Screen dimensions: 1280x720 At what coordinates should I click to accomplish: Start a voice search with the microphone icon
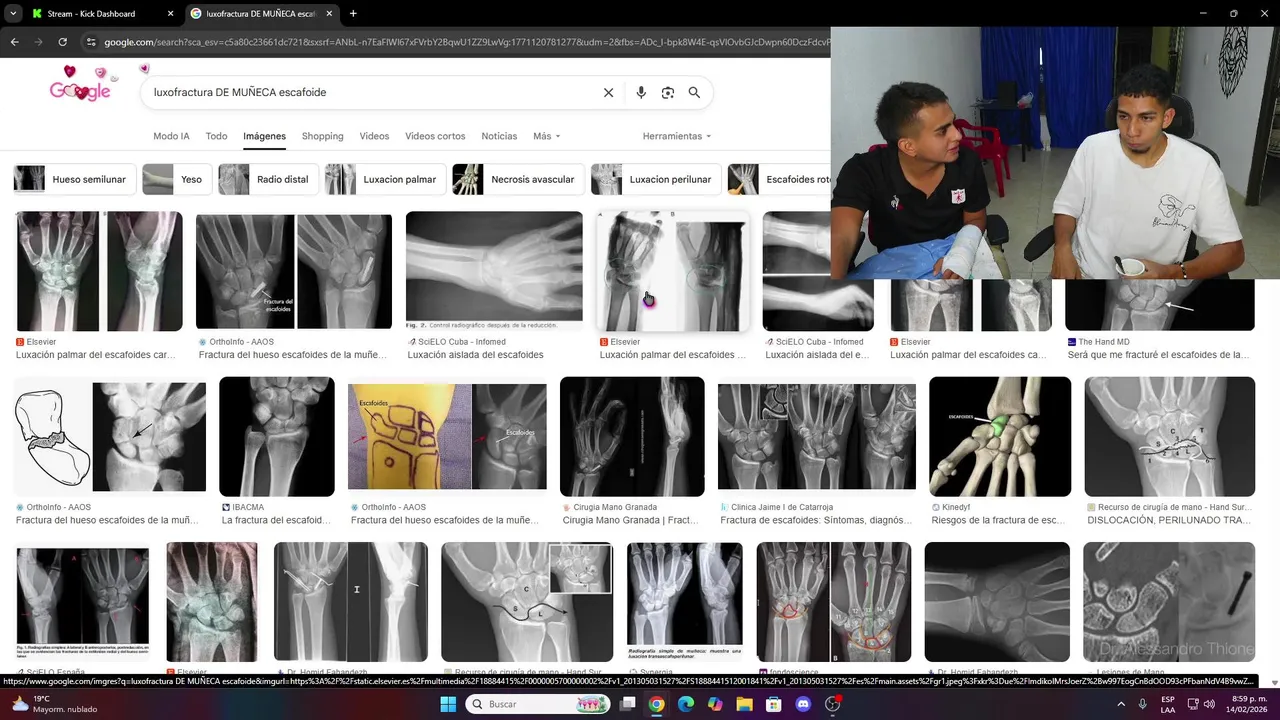pyautogui.click(x=641, y=92)
